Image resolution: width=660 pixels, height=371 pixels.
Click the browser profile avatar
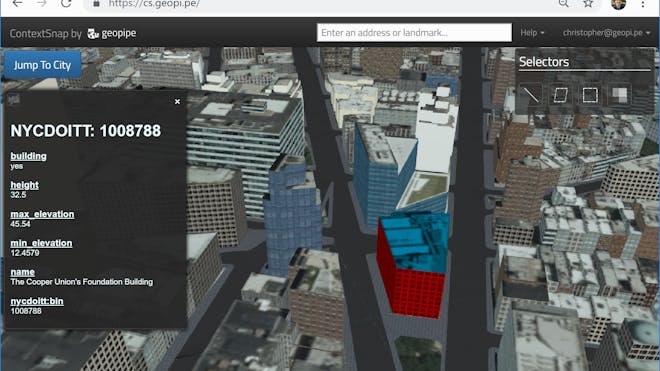click(618, 4)
